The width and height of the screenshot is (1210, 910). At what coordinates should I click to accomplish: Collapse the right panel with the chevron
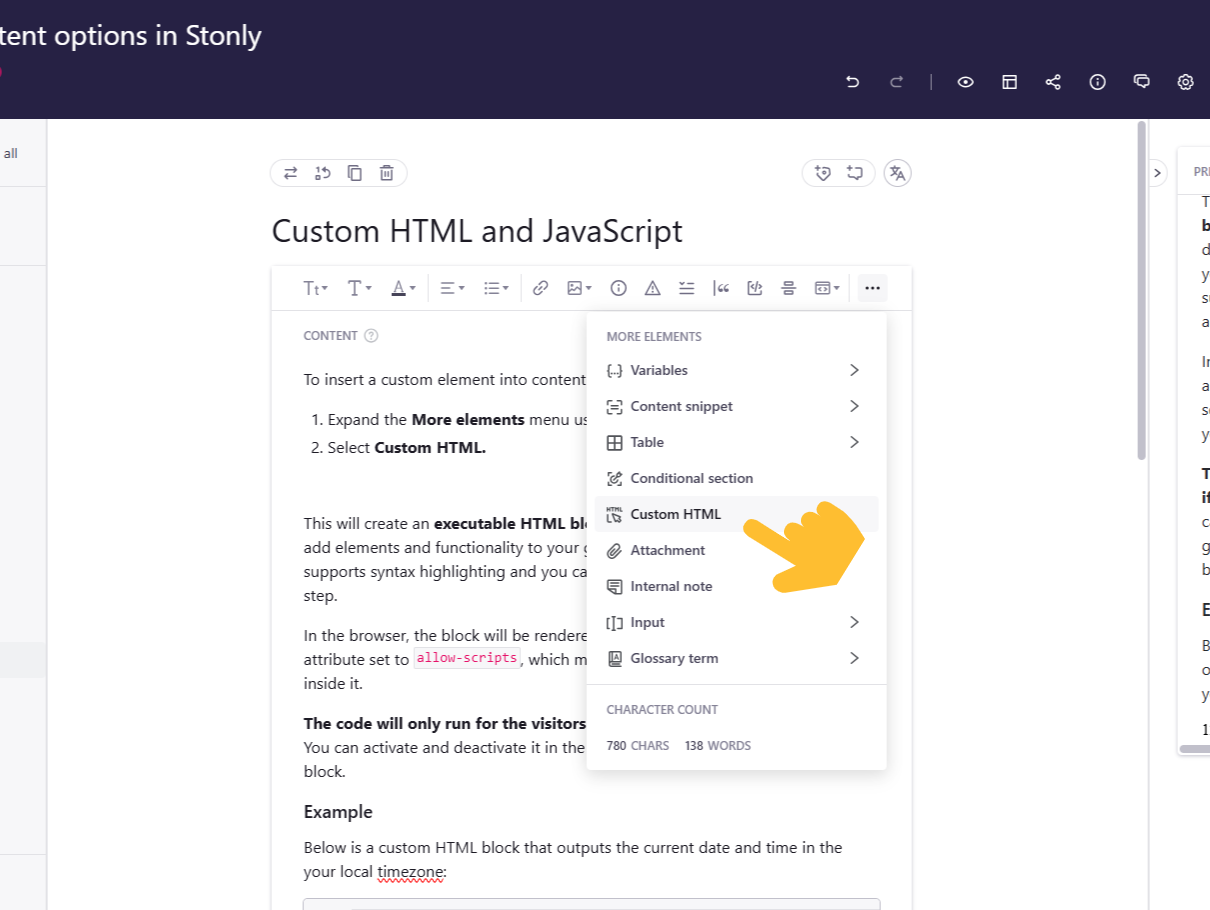click(1157, 172)
